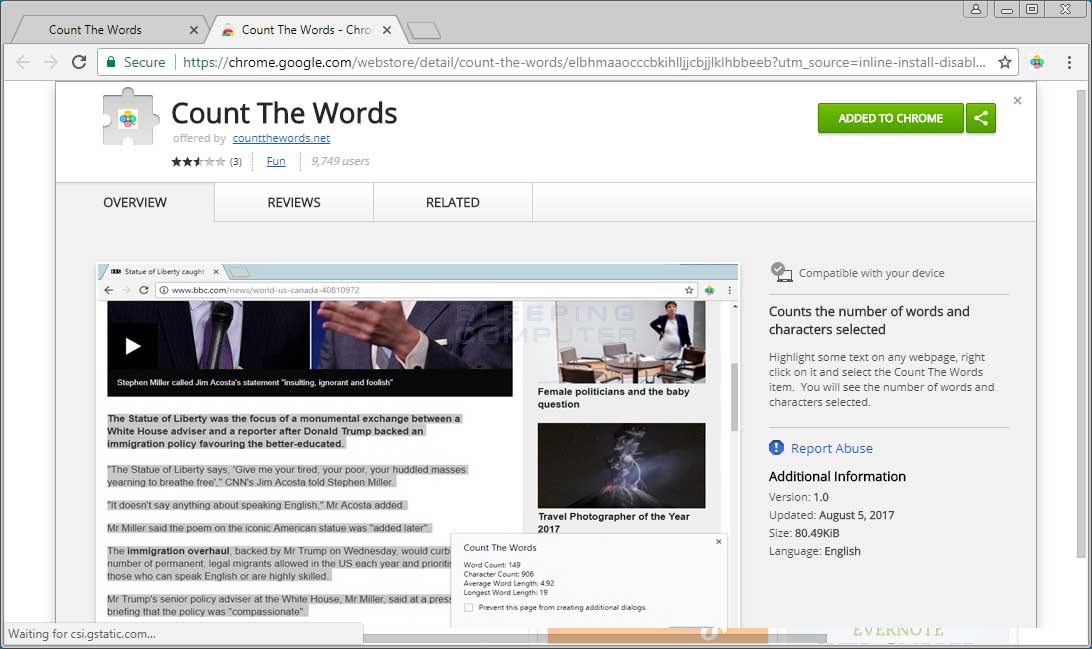The height and width of the screenshot is (649, 1092).
Task: Click the bookmark star in the preview browser
Action: (x=689, y=290)
